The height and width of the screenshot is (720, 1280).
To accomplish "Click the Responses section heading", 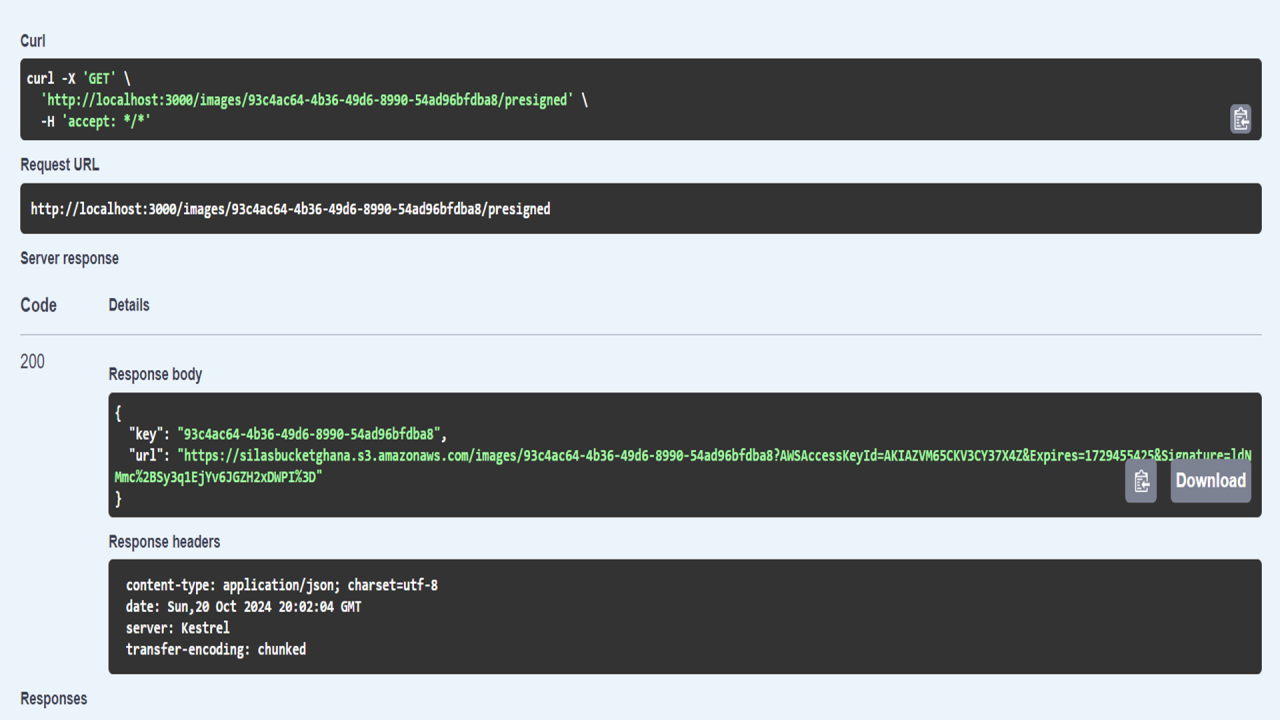I will [x=53, y=698].
